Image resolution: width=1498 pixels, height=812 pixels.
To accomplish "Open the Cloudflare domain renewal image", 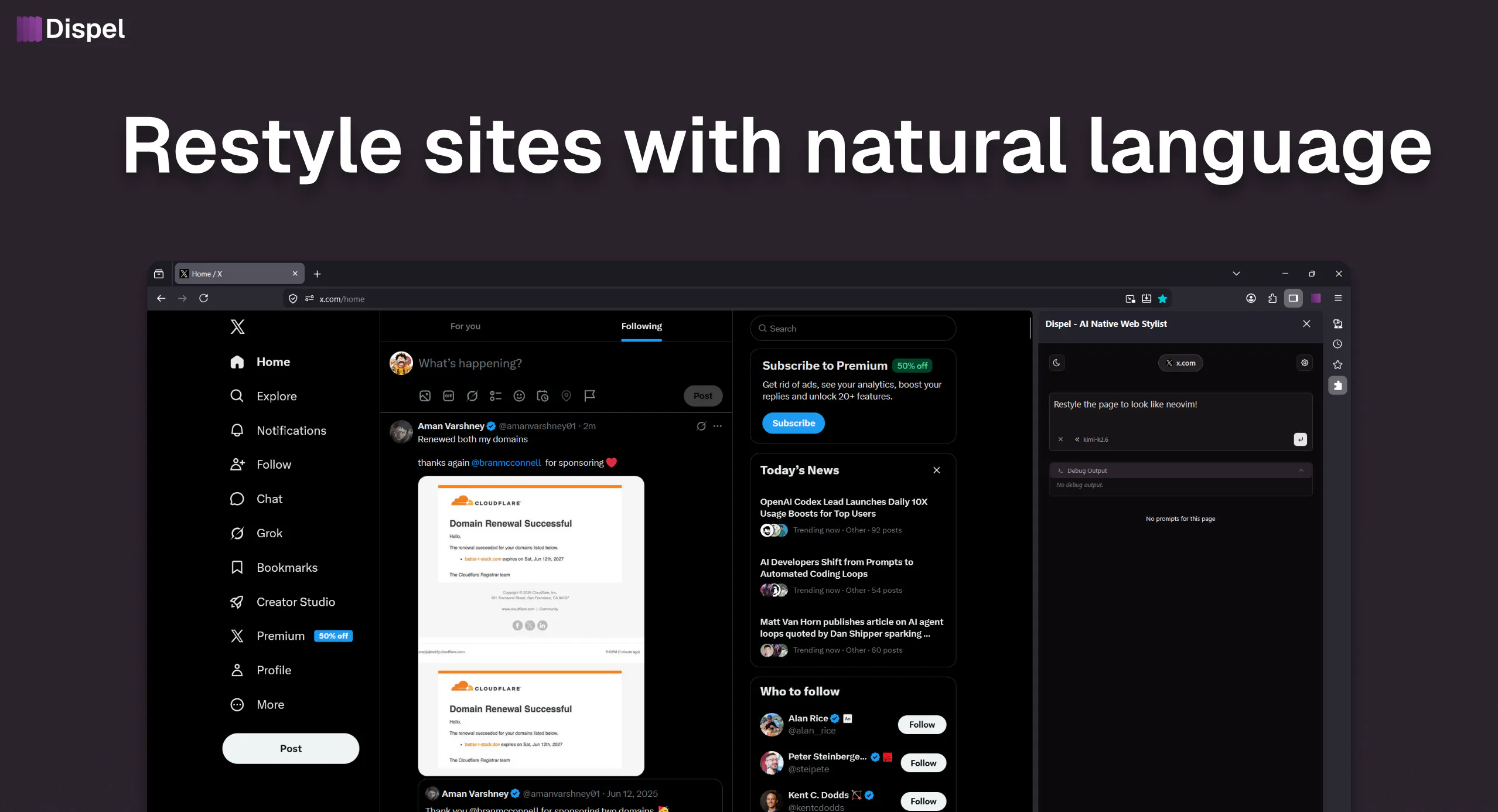I will click(x=531, y=626).
